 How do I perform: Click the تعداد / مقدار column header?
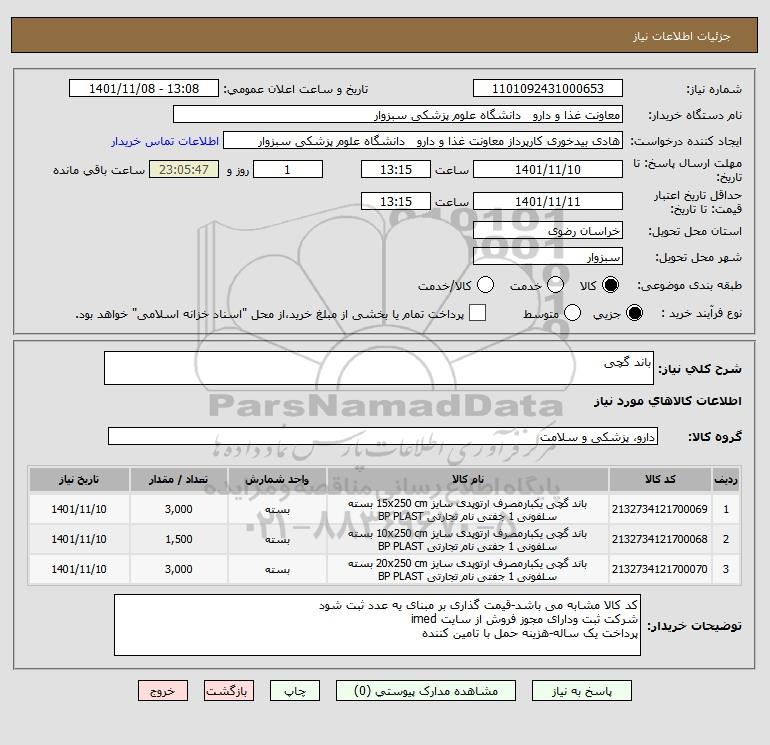click(x=179, y=479)
